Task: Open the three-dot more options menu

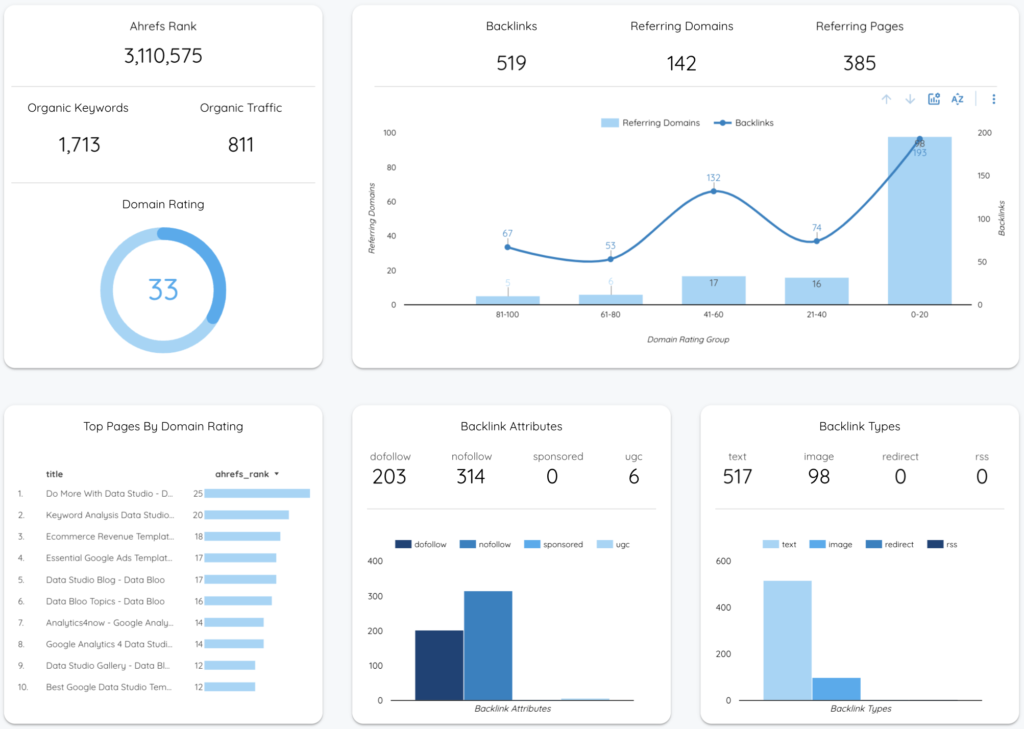Action: click(993, 99)
